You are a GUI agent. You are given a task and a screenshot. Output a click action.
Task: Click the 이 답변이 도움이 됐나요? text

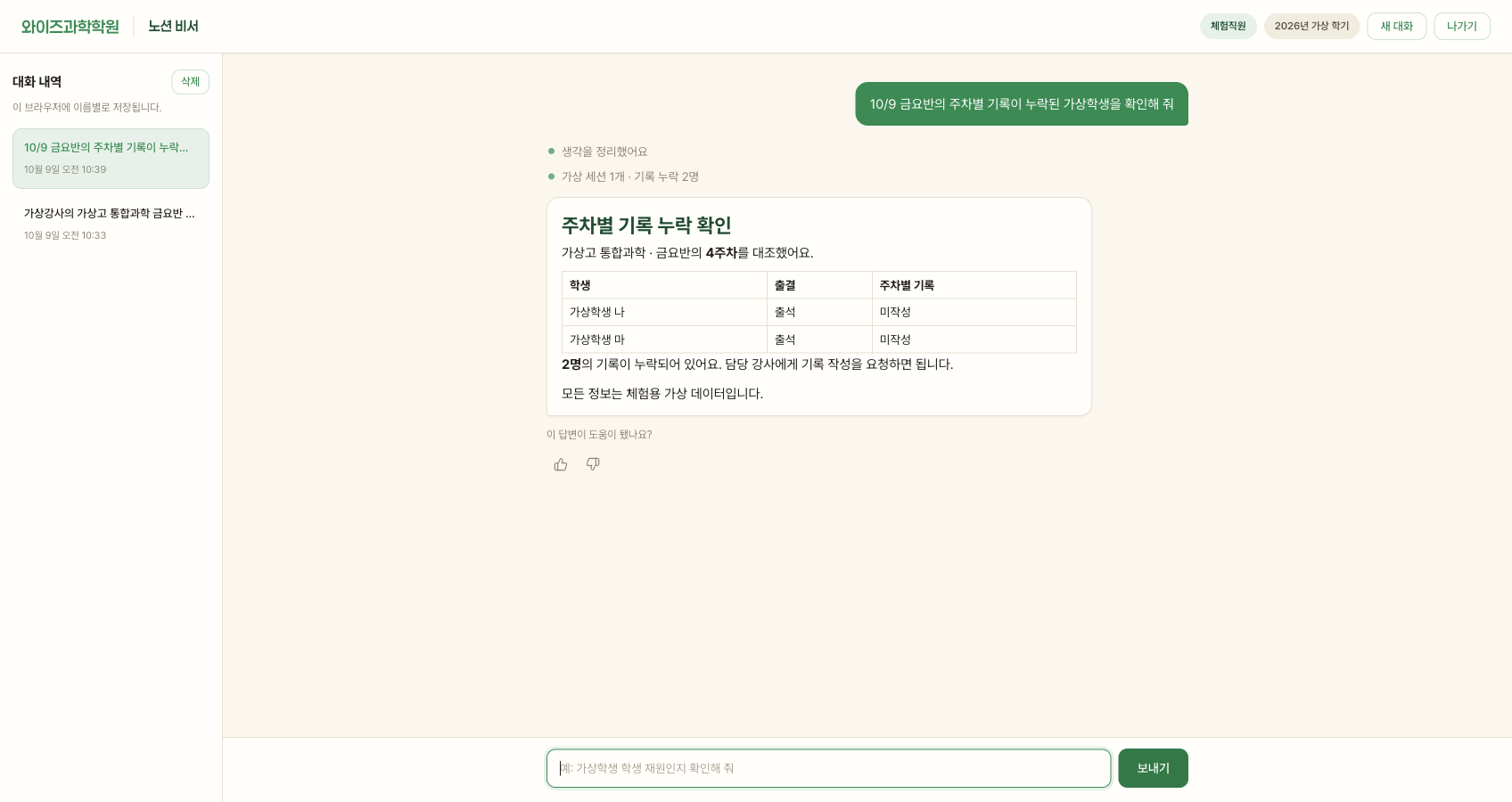[599, 435]
